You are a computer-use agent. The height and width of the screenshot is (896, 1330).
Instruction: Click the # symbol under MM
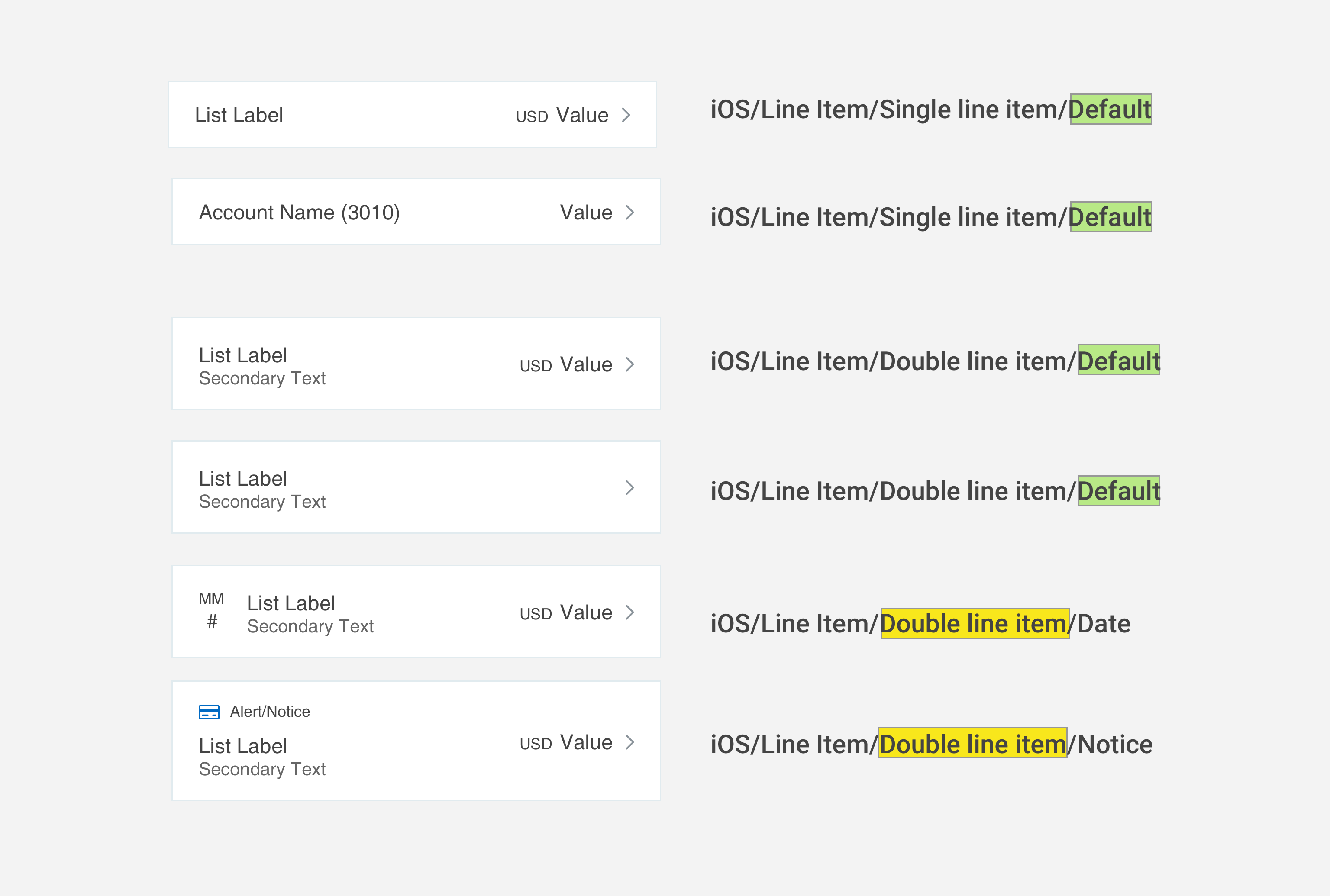click(212, 622)
